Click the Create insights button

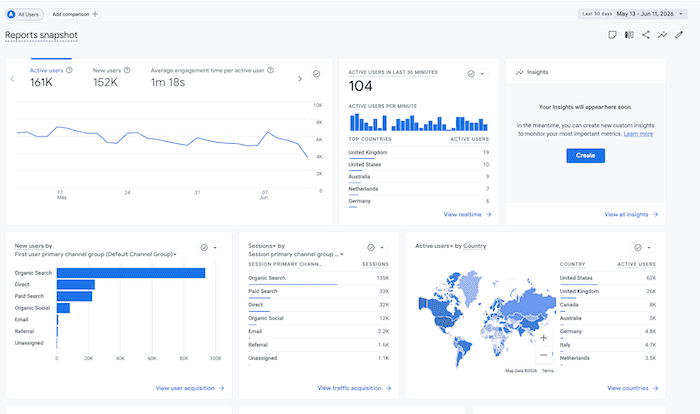585,155
